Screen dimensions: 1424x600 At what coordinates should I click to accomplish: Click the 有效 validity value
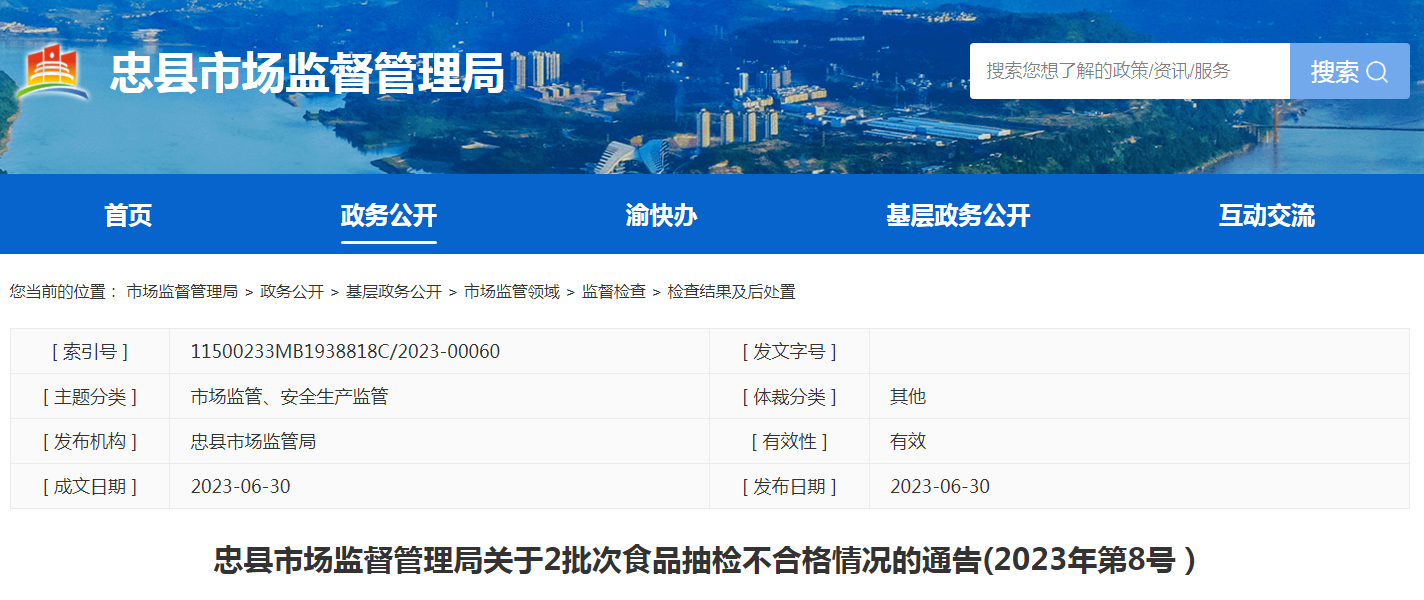pos(908,441)
